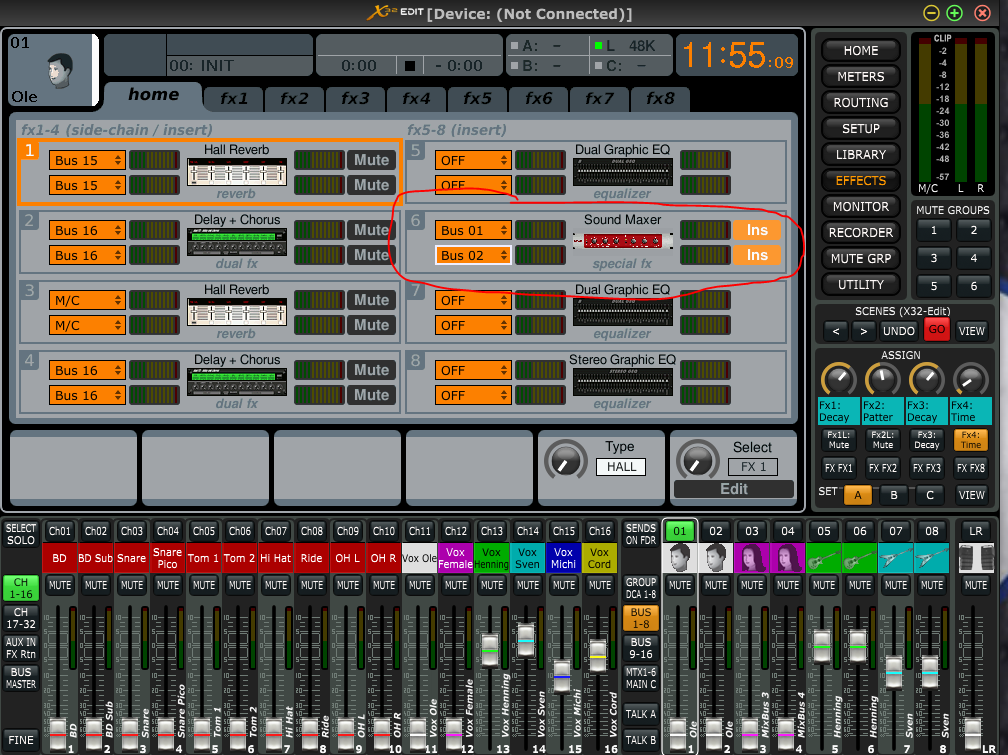
Task: Open the Hall Reverb unit in FX slot 3
Action: tap(237, 313)
